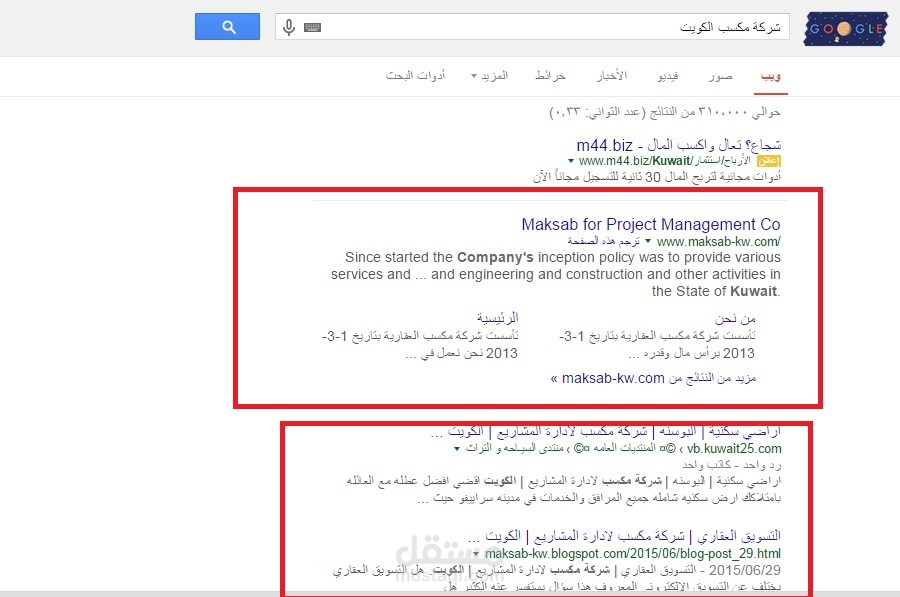Image resolution: width=900 pixels, height=597 pixels.
Task: Expand the المزيد dropdown menu
Action: pos(490,76)
